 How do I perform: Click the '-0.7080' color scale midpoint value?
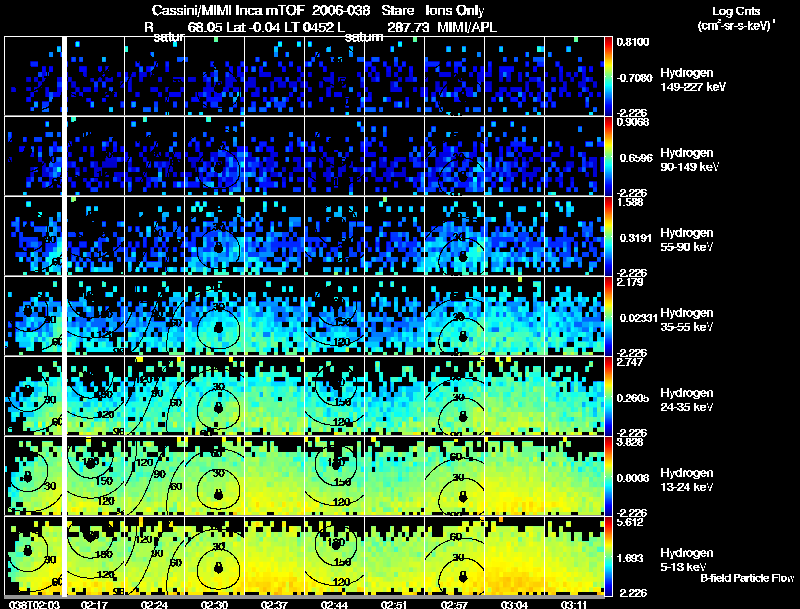[634, 78]
